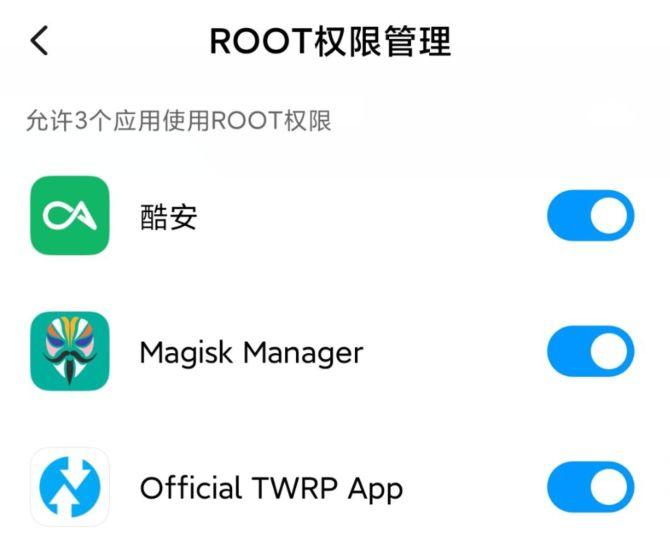Select the Official TWRP App label
670x552 pixels.
tap(271, 489)
